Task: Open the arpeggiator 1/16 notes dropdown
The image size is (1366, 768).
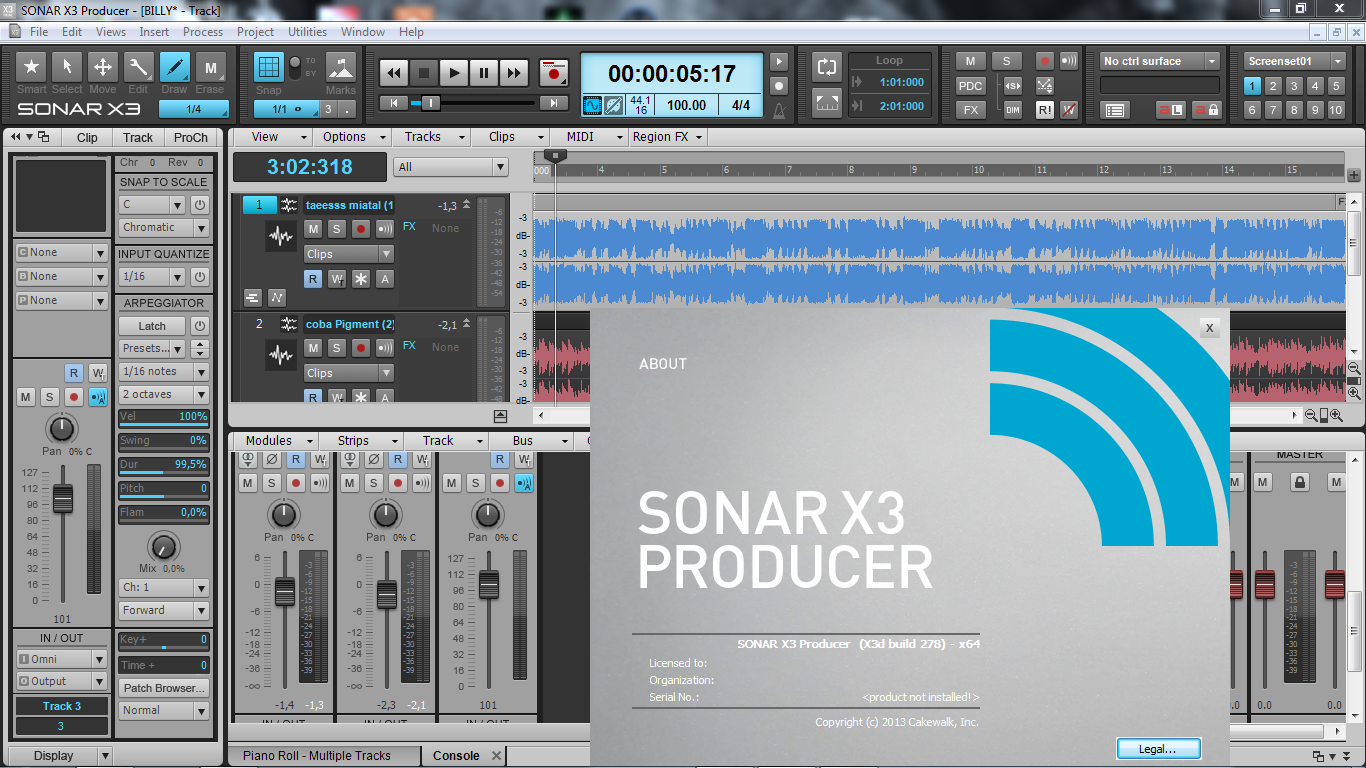Action: click(164, 372)
